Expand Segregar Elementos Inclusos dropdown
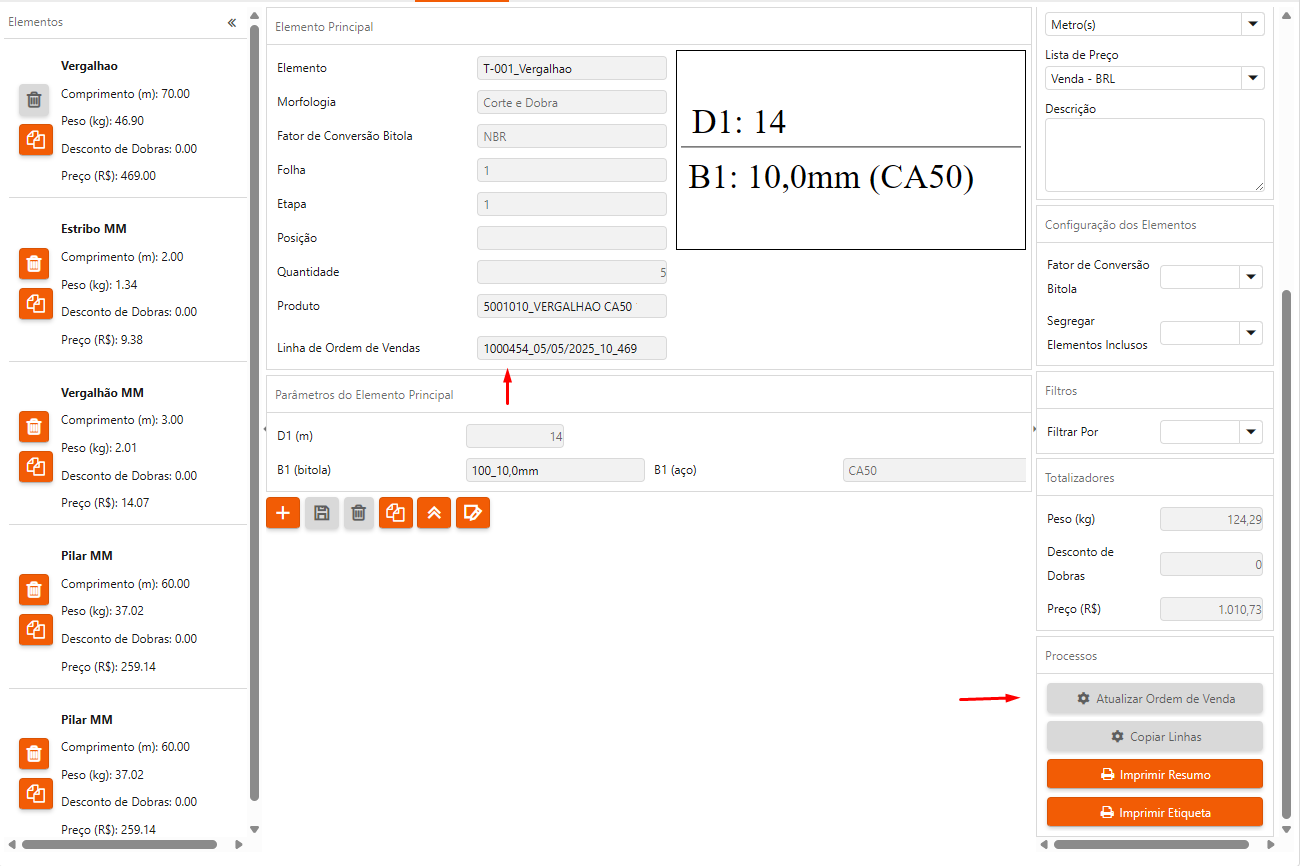 tap(1250, 333)
